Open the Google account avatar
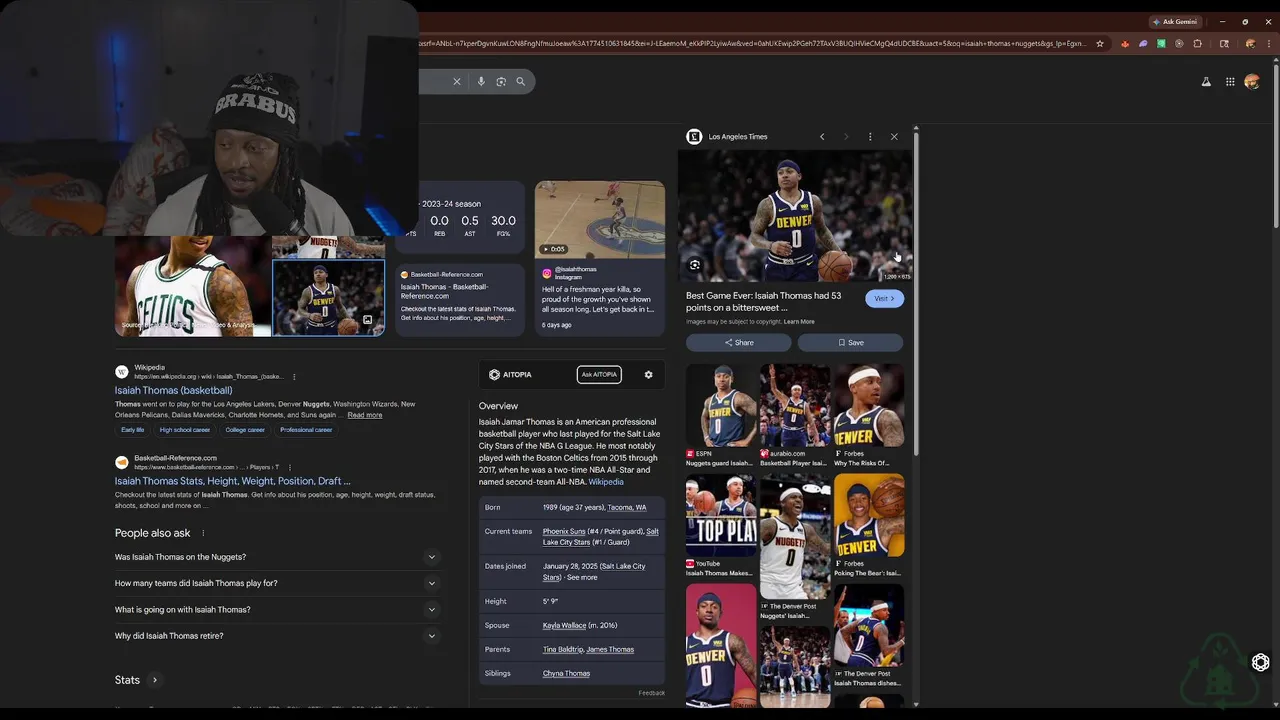 tap(1252, 82)
